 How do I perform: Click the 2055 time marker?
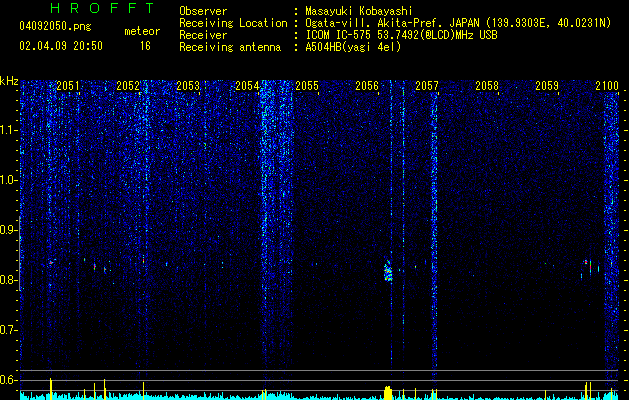(x=307, y=86)
